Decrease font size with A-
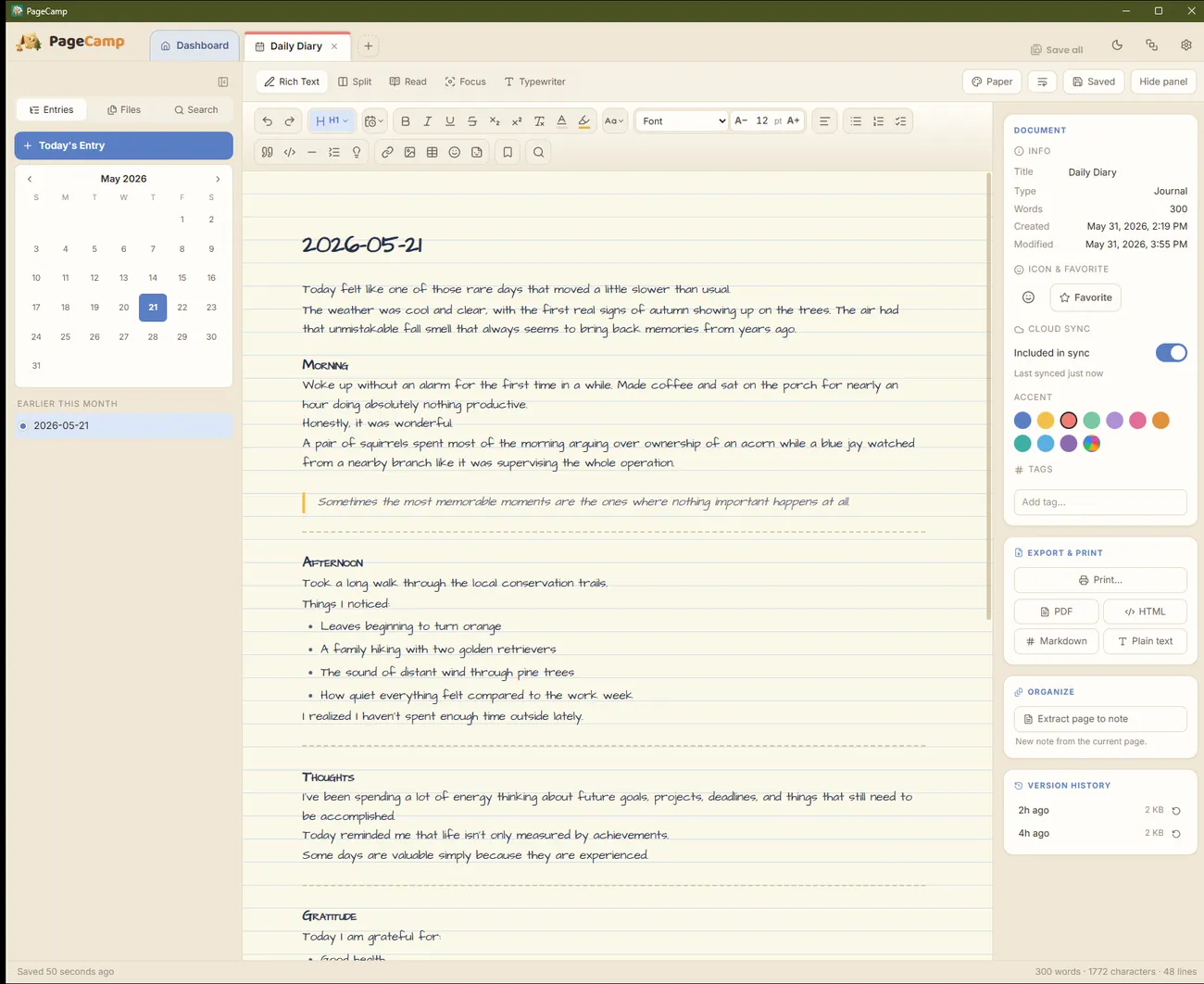Viewport: 1204px width, 984px height. [x=741, y=121]
